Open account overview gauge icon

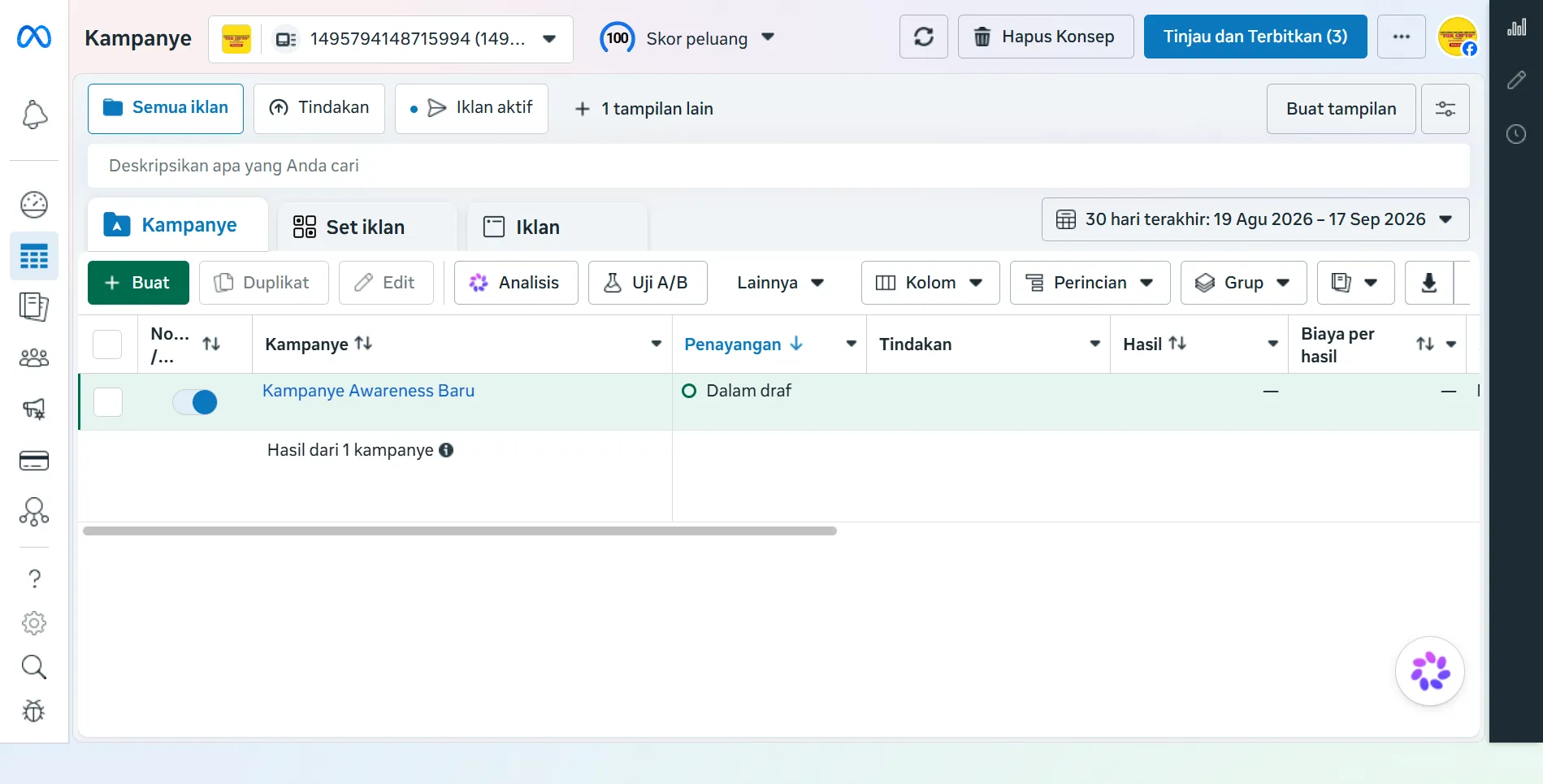(x=34, y=205)
